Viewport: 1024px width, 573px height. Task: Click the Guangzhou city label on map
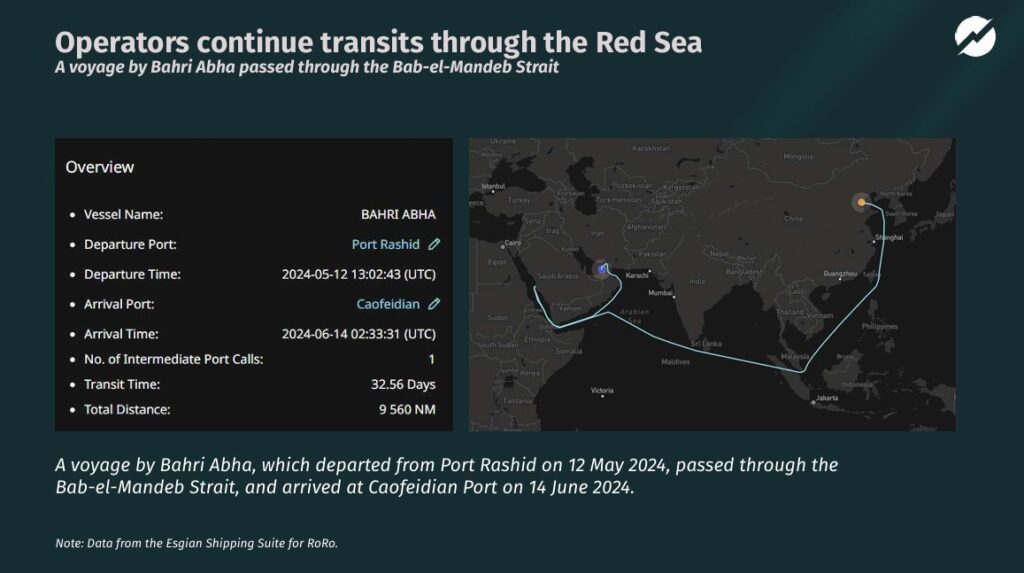(839, 273)
